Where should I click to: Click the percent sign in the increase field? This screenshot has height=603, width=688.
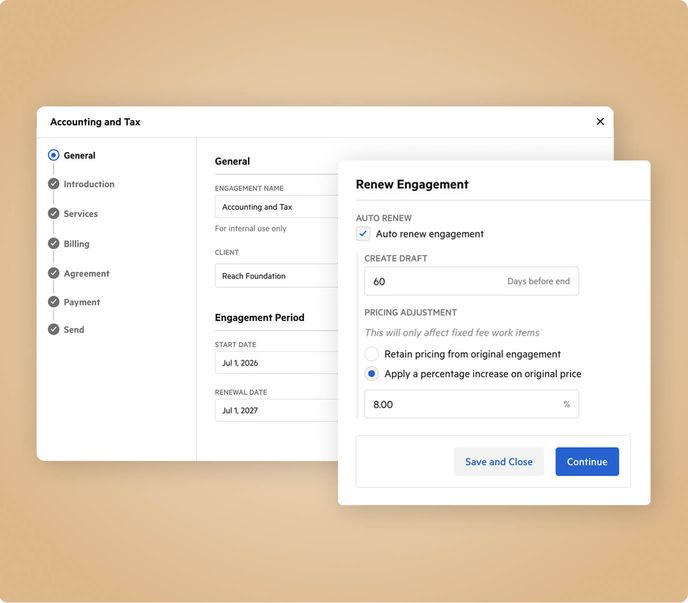[x=566, y=404]
